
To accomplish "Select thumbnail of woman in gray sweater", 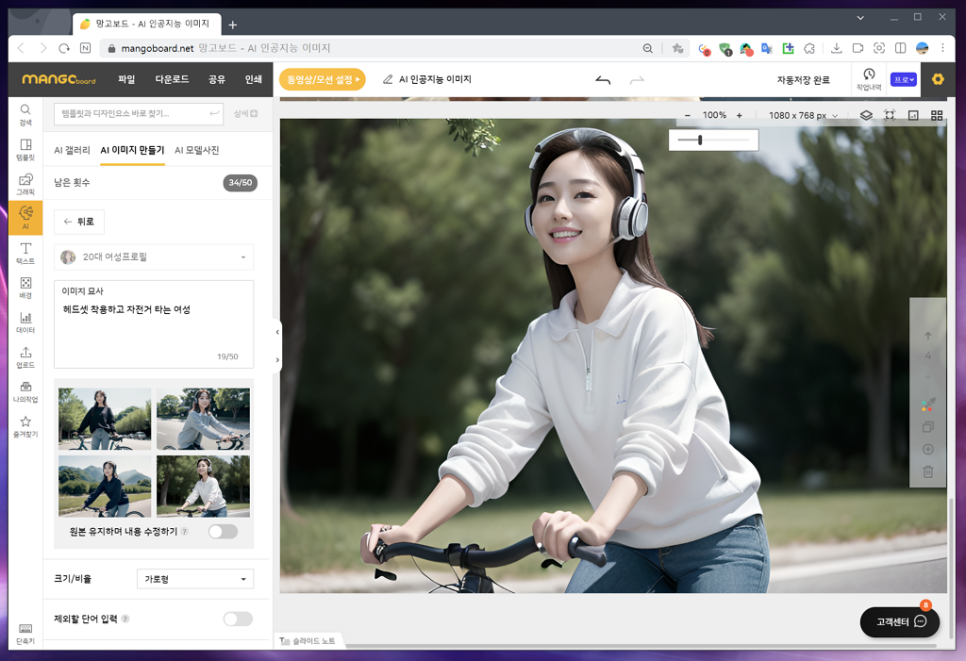I will [203, 419].
